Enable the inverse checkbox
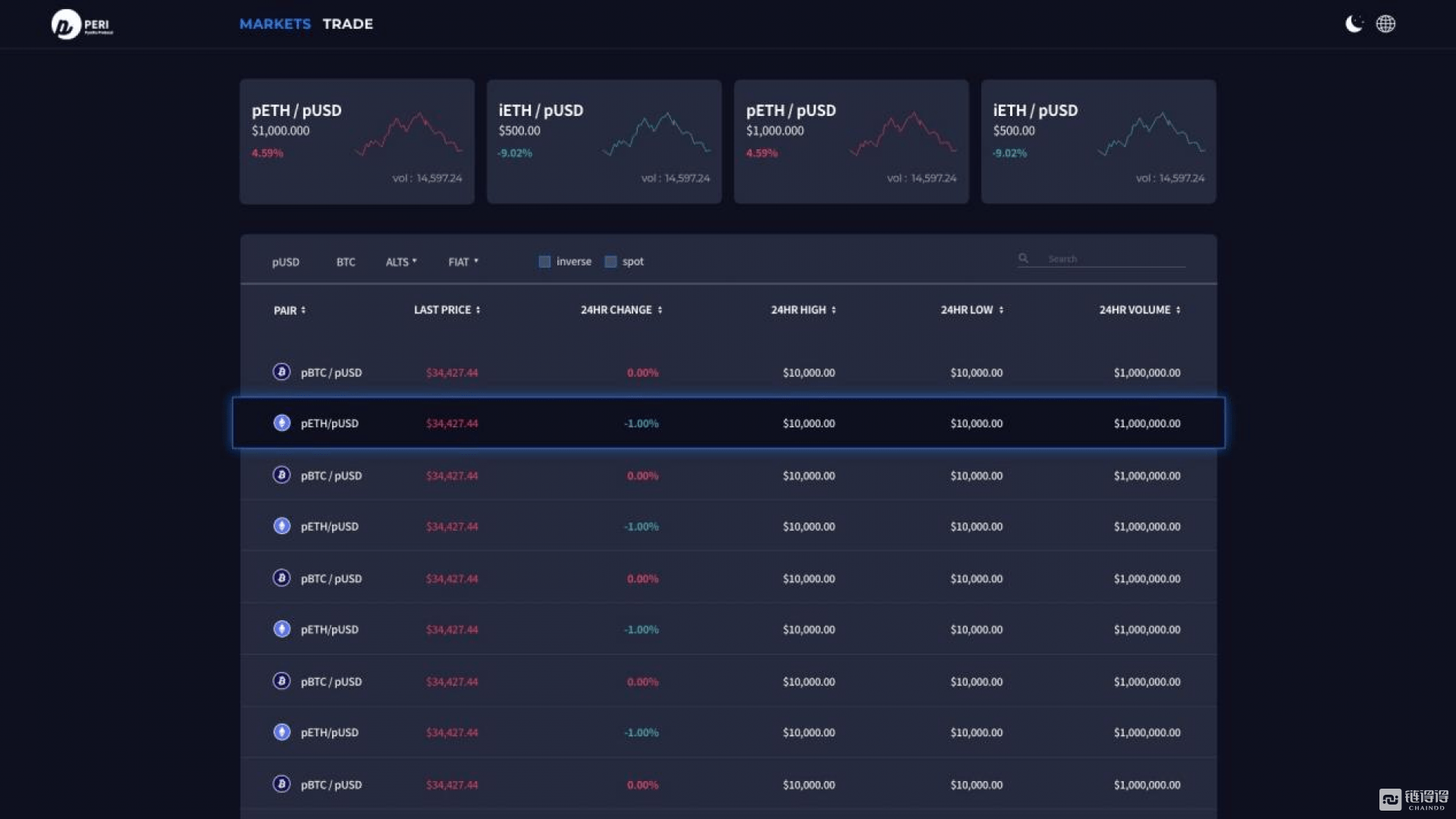 [544, 262]
